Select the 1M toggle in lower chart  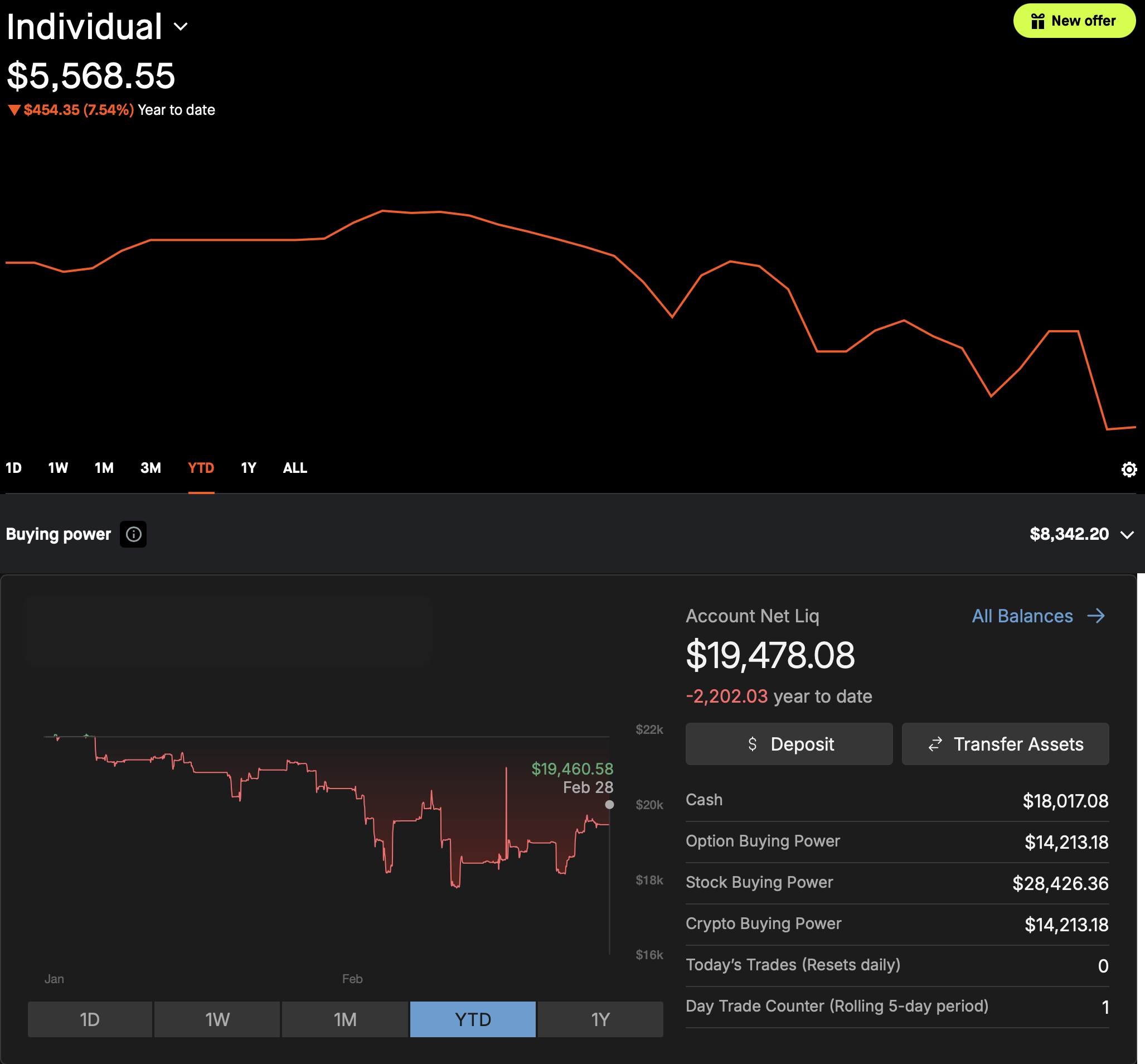click(345, 1019)
